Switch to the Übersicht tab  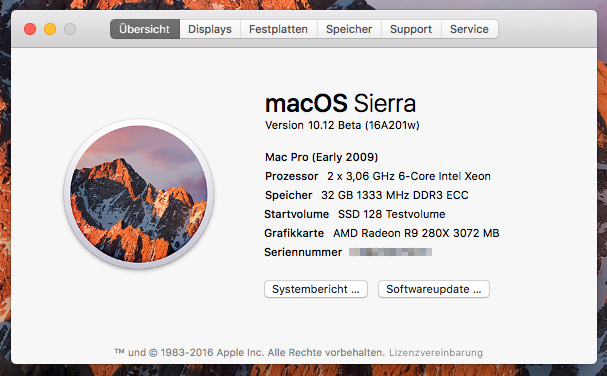point(144,29)
